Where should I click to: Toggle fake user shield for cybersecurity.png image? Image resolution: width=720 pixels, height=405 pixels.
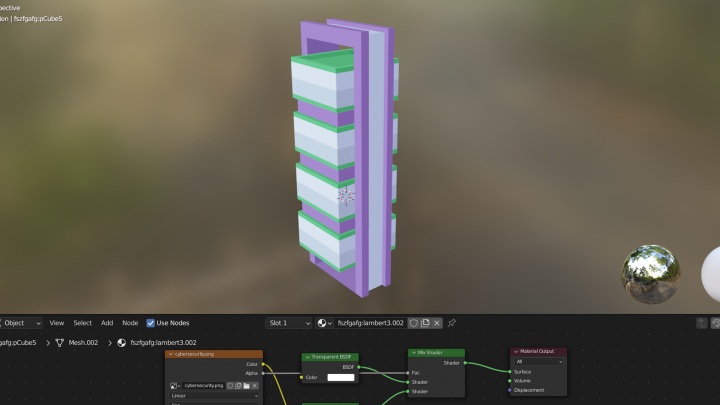(x=231, y=386)
